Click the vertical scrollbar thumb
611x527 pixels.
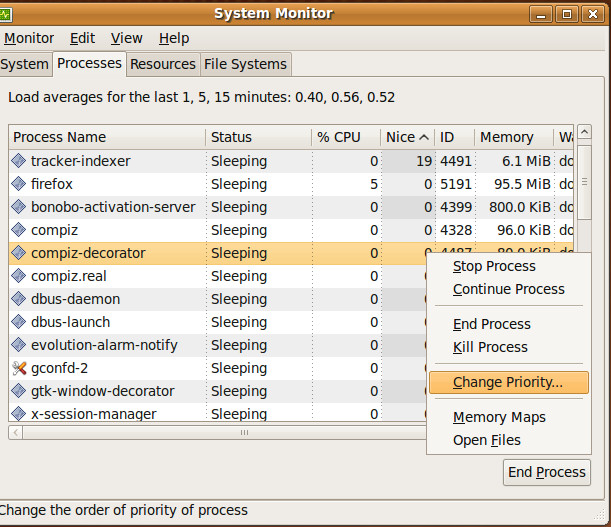pos(584,182)
